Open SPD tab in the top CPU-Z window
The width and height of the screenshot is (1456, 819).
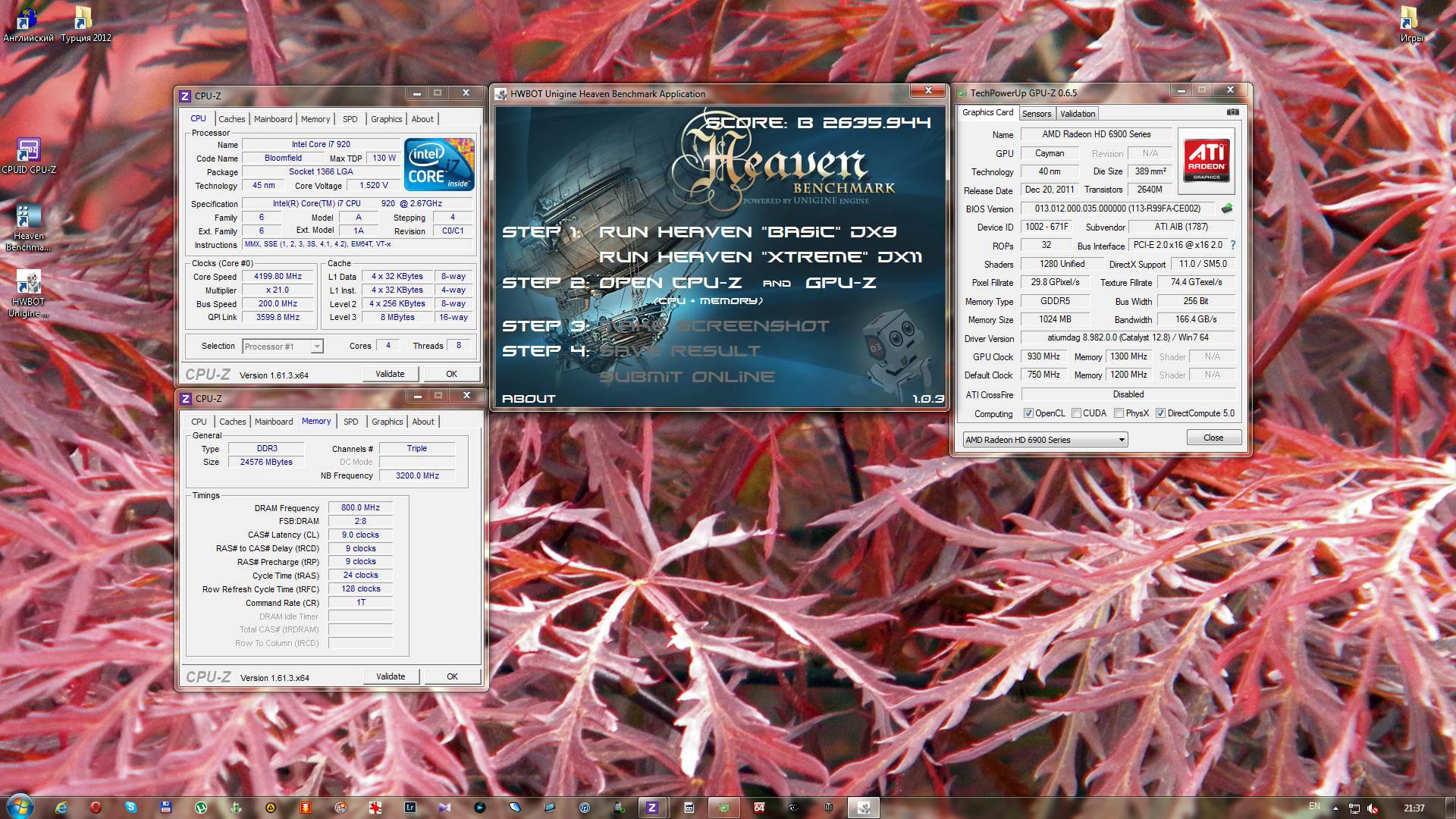point(350,119)
